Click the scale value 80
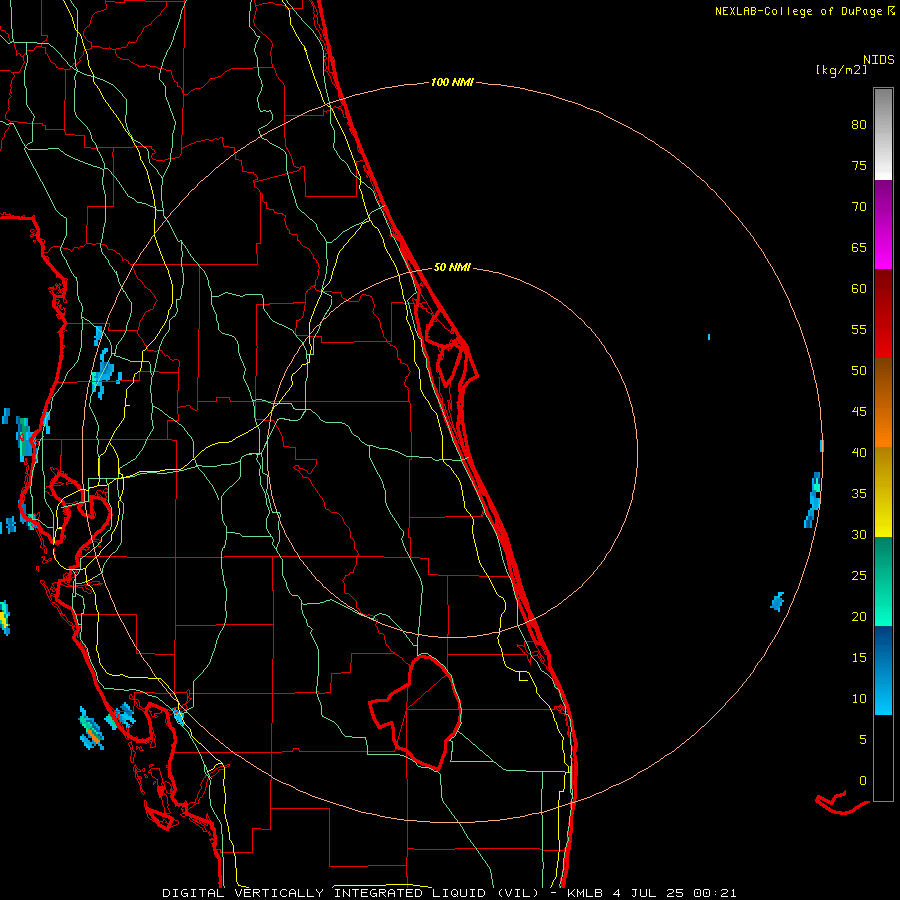 pos(859,125)
